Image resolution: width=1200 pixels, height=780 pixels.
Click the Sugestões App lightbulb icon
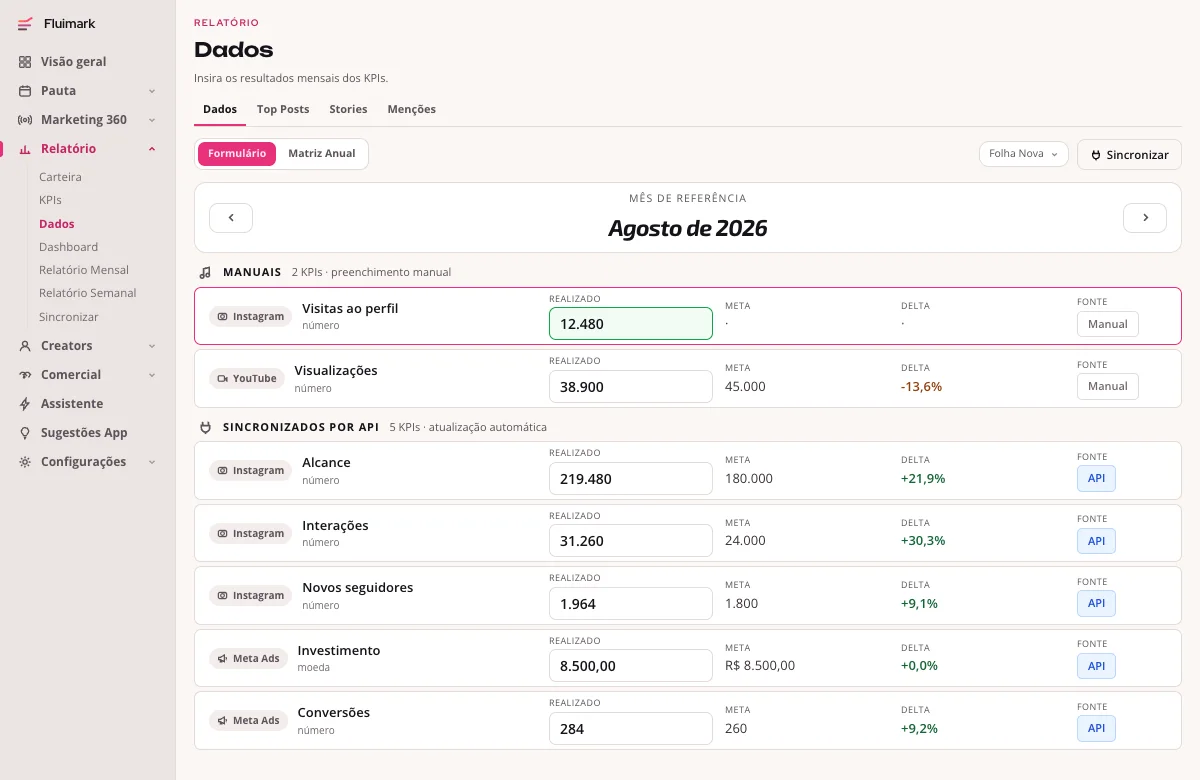25,433
